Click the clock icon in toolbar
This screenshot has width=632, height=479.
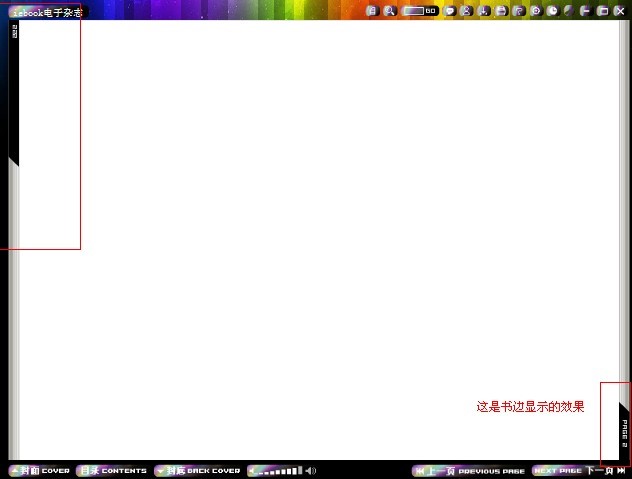(x=553, y=11)
